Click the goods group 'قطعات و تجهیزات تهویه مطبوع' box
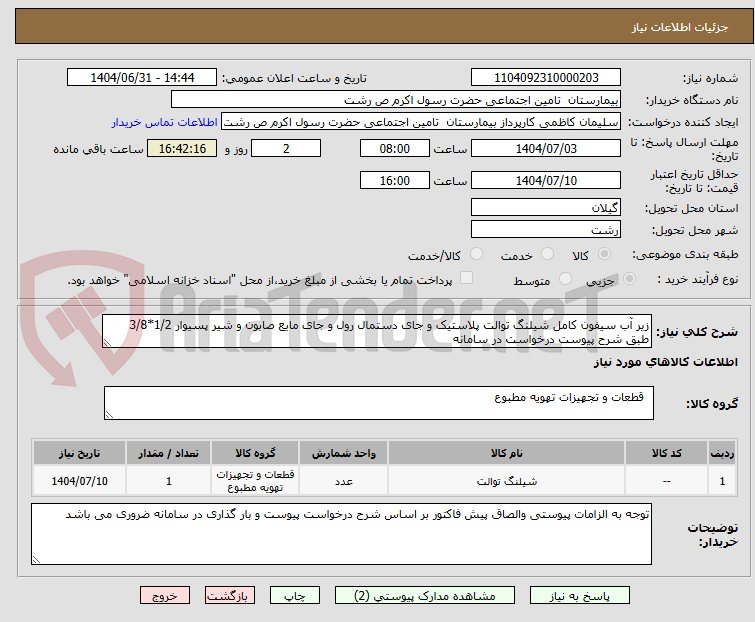 pos(378,403)
